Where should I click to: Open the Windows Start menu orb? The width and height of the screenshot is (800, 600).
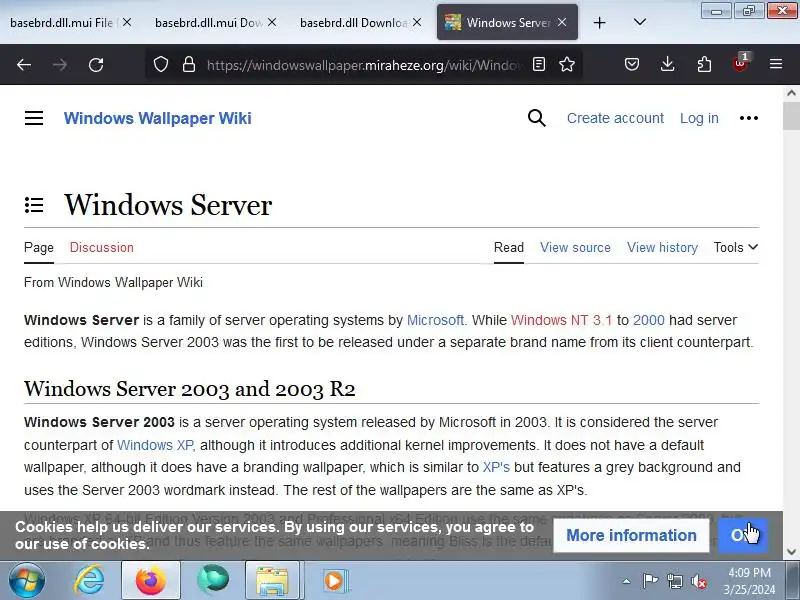[x=27, y=581]
